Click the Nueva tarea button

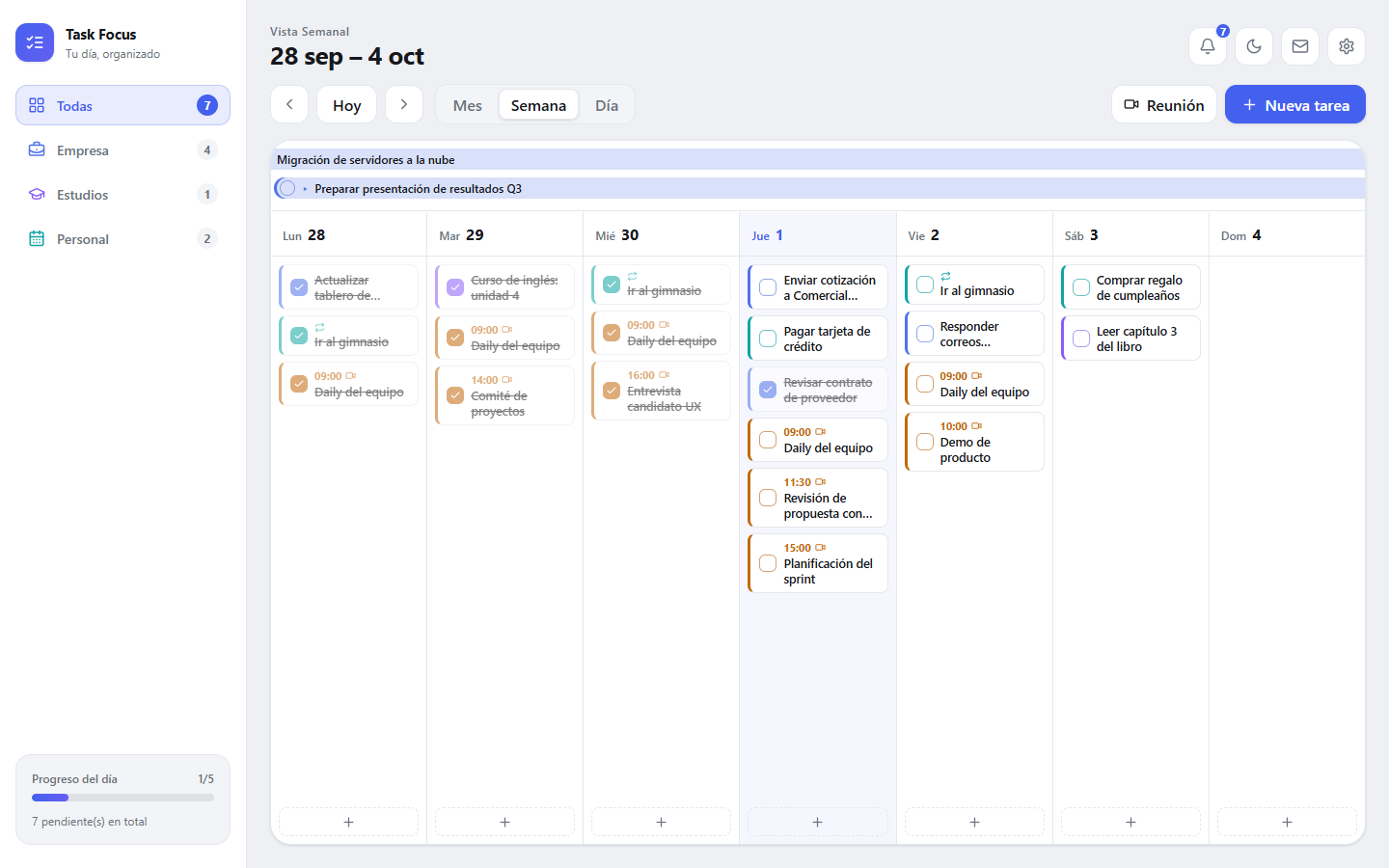coord(1295,104)
